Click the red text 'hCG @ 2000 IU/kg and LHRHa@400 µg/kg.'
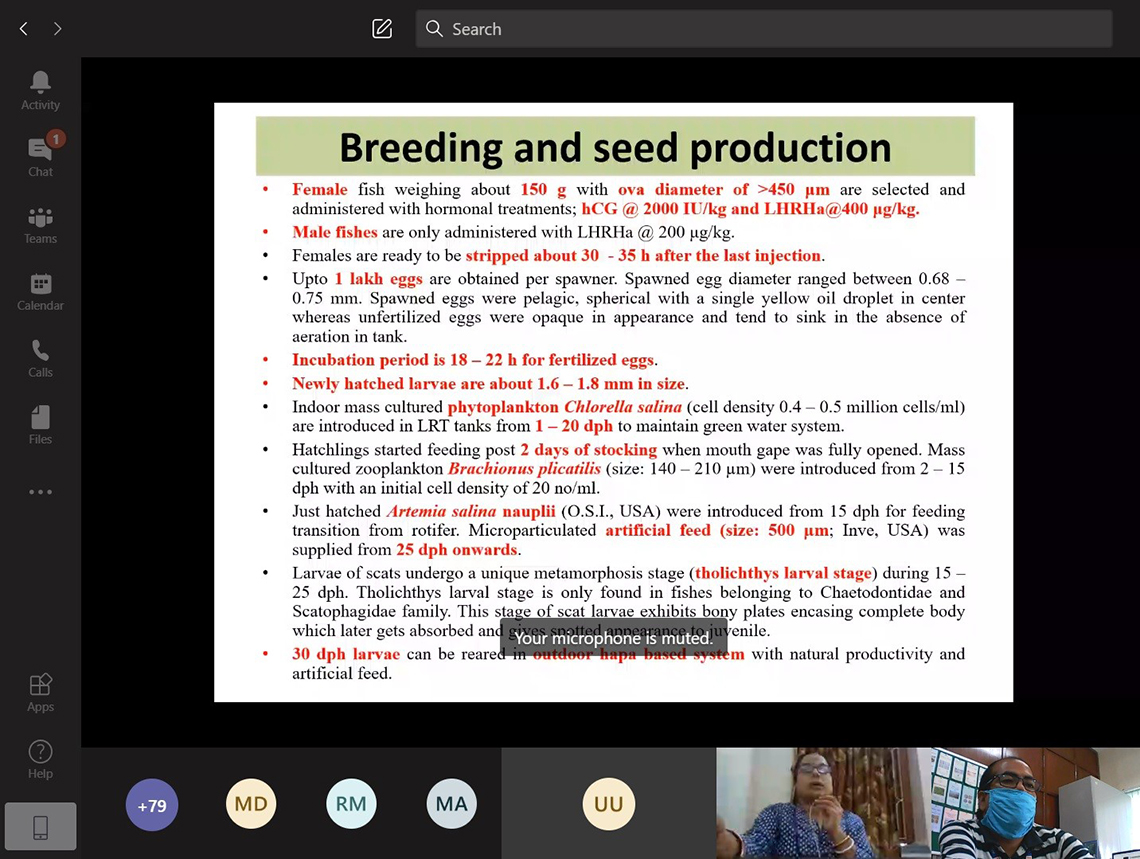This screenshot has height=859, width=1140. click(x=750, y=209)
